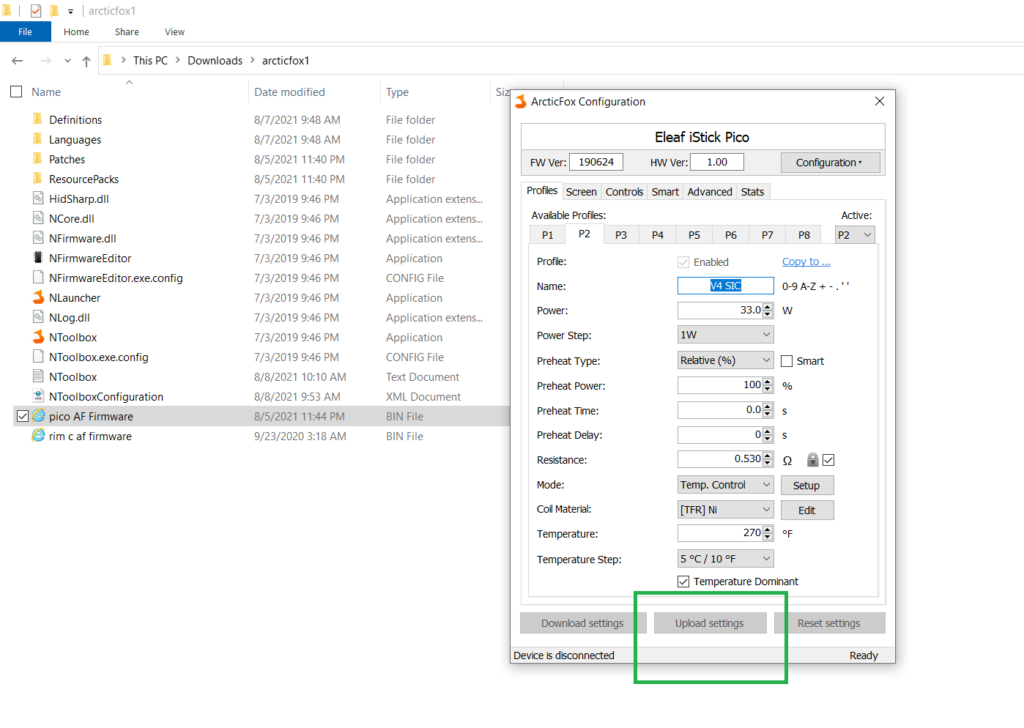
Task: Open the Coil Material dropdown
Action: [726, 509]
